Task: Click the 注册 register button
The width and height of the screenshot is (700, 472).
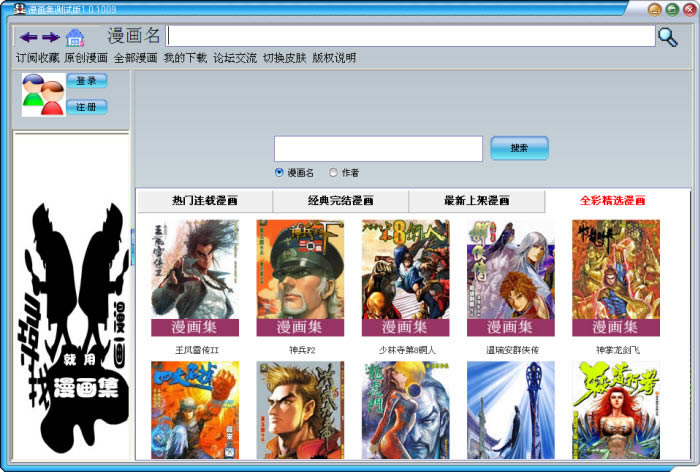Action: coord(87,107)
